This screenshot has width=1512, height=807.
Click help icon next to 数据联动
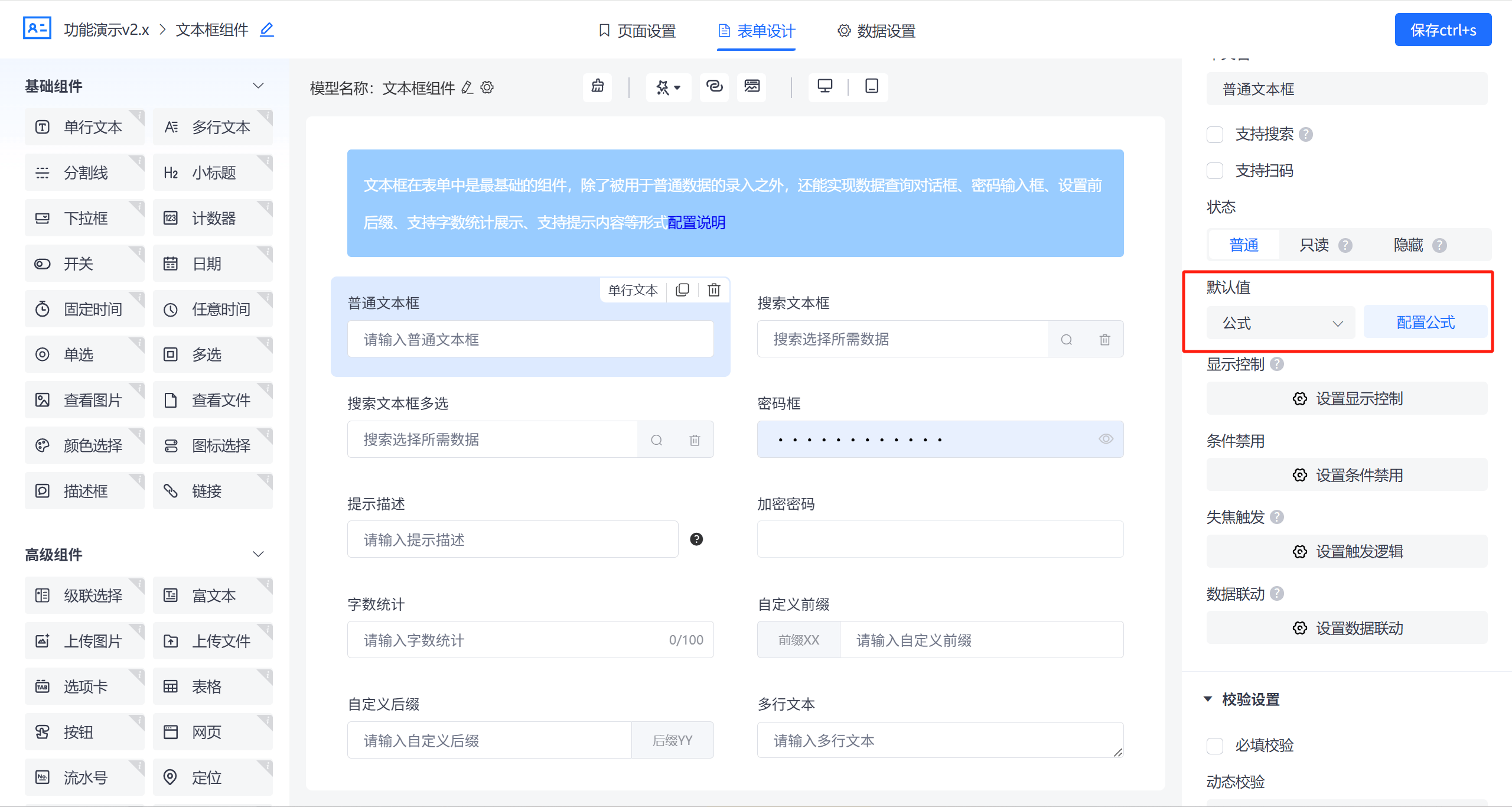tap(1277, 593)
